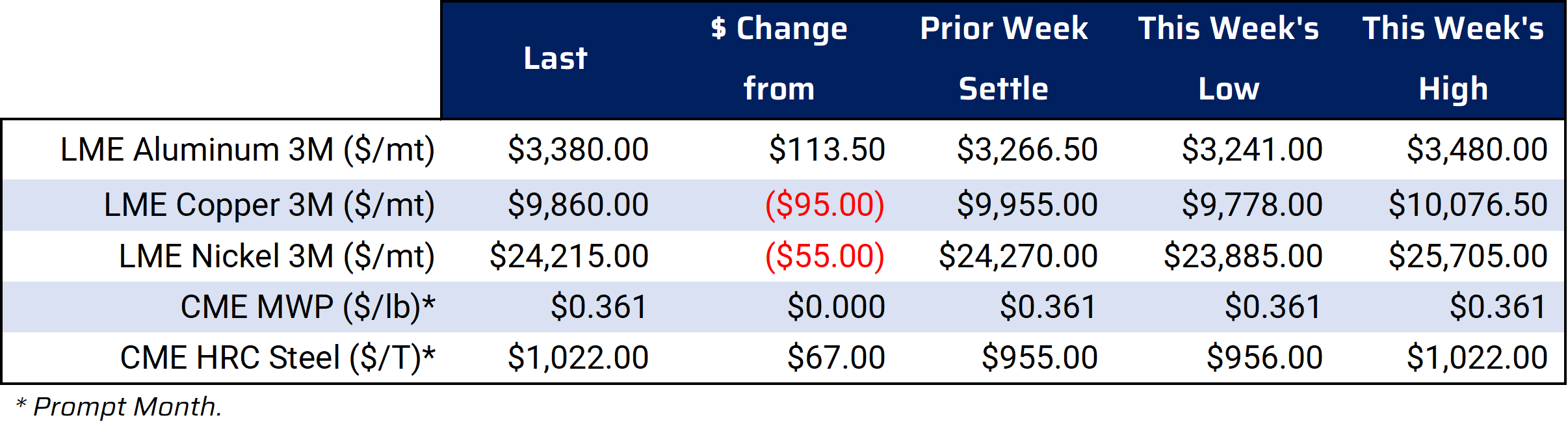The image size is (1568, 437).
Task: Select the LME Nickel 3M row label
Action: point(277,256)
